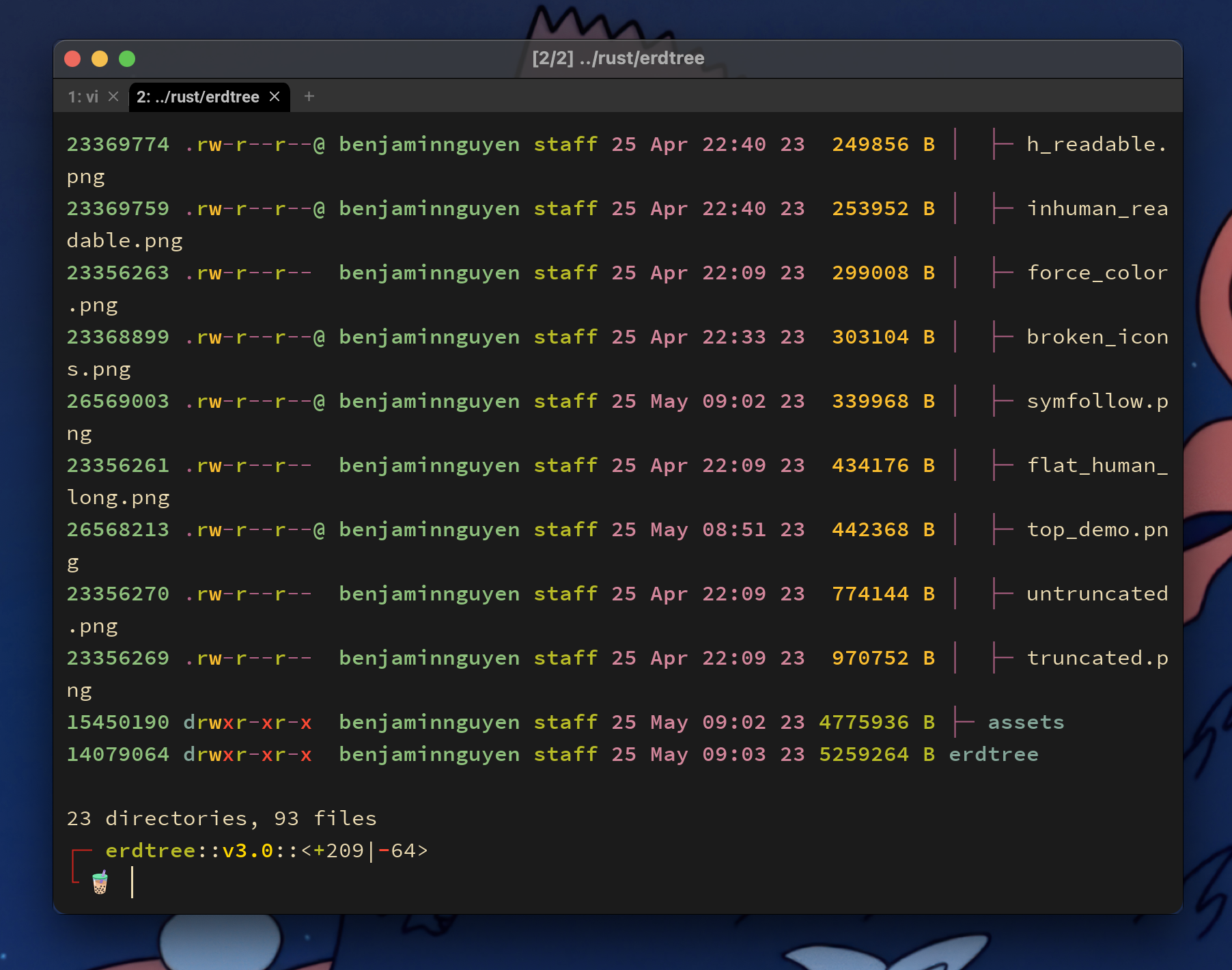Click the 'untruncated' file name
Screen dimensions: 1232x970
pos(1097,594)
